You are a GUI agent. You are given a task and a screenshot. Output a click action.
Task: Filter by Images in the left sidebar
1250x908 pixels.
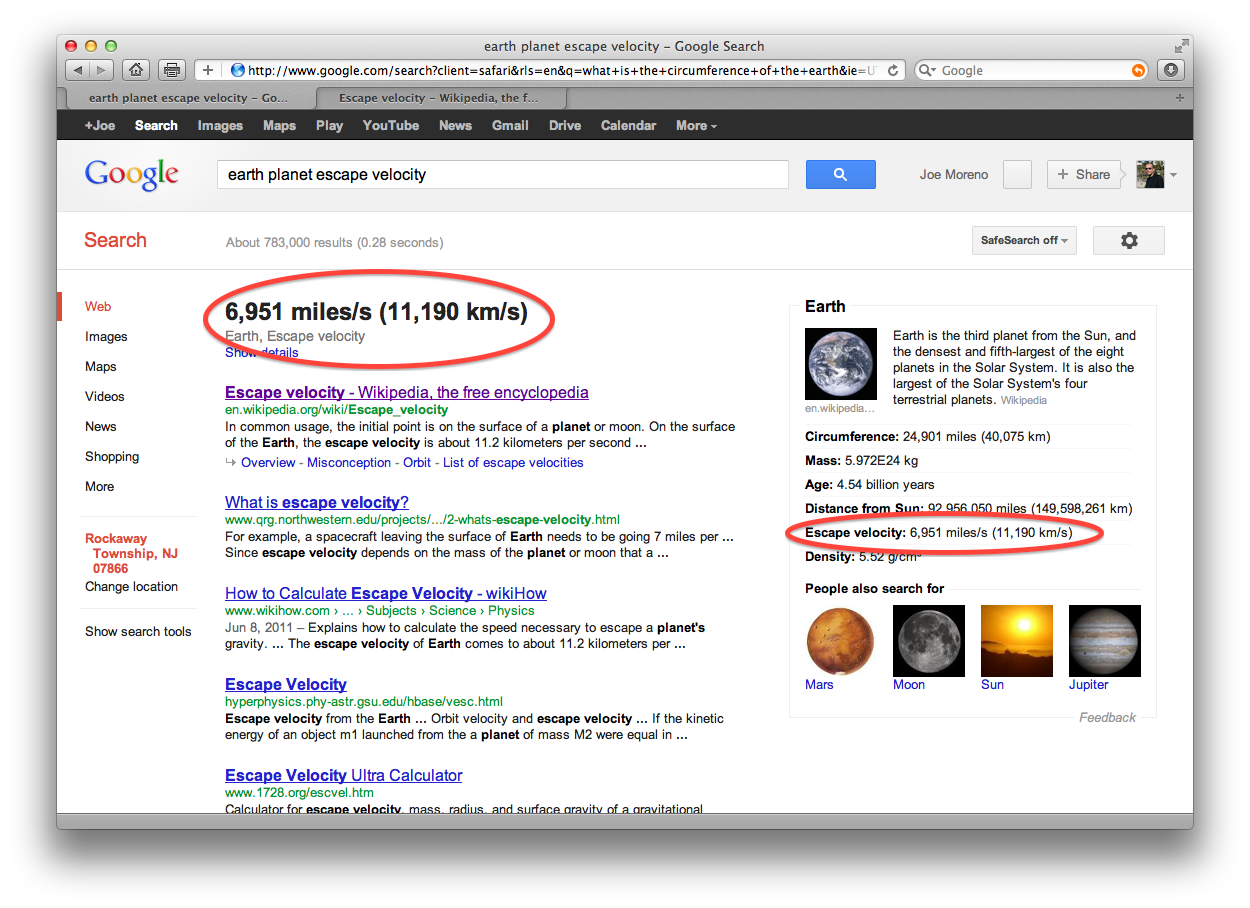[x=106, y=336]
